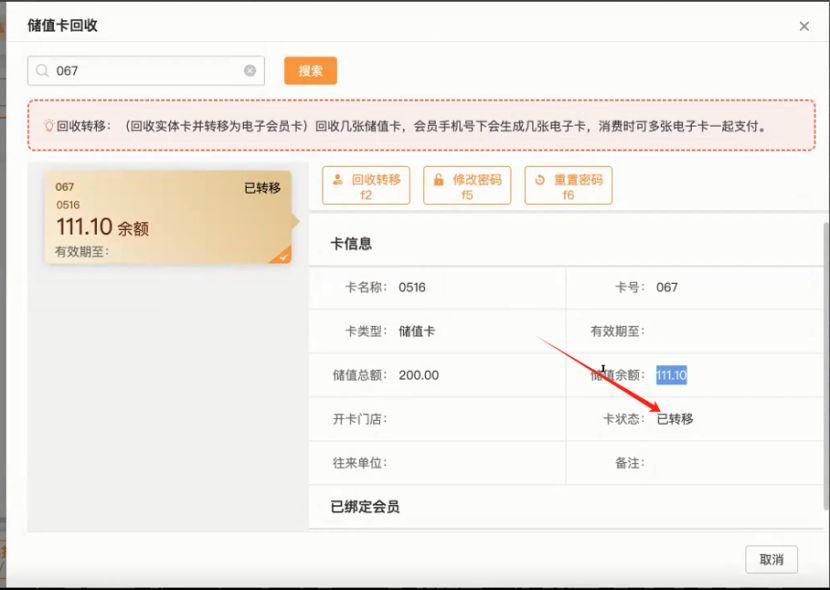Click the 卡信息 section heading
The width and height of the screenshot is (830, 590).
pyautogui.click(x=351, y=243)
